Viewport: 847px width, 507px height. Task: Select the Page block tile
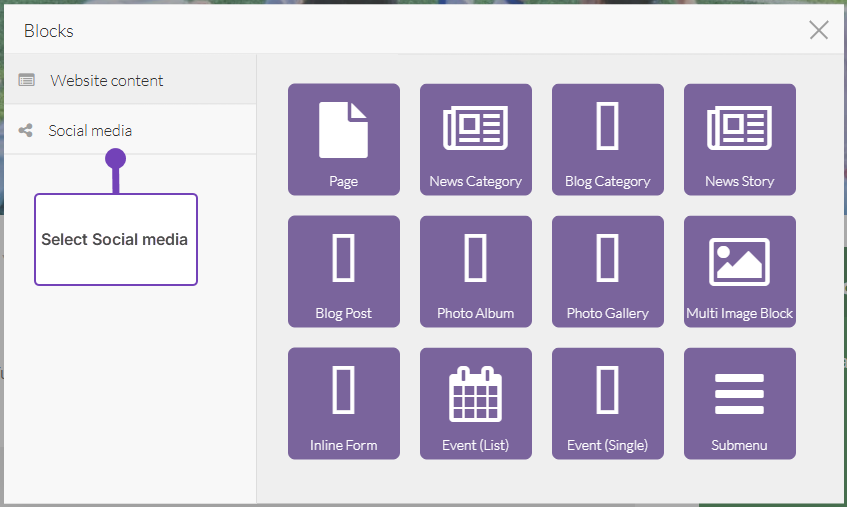pos(343,139)
